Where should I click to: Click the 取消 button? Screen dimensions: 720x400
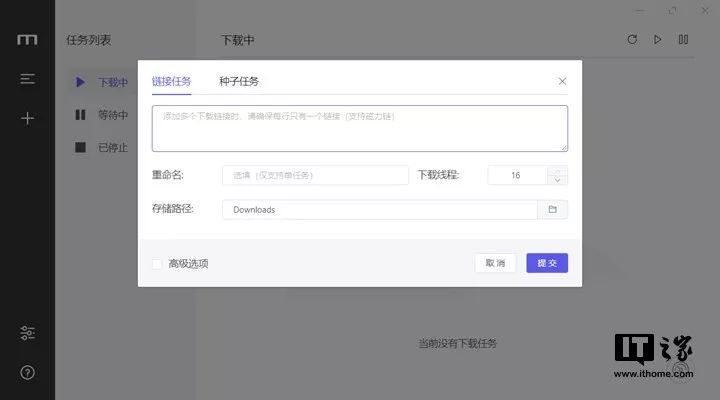495,263
